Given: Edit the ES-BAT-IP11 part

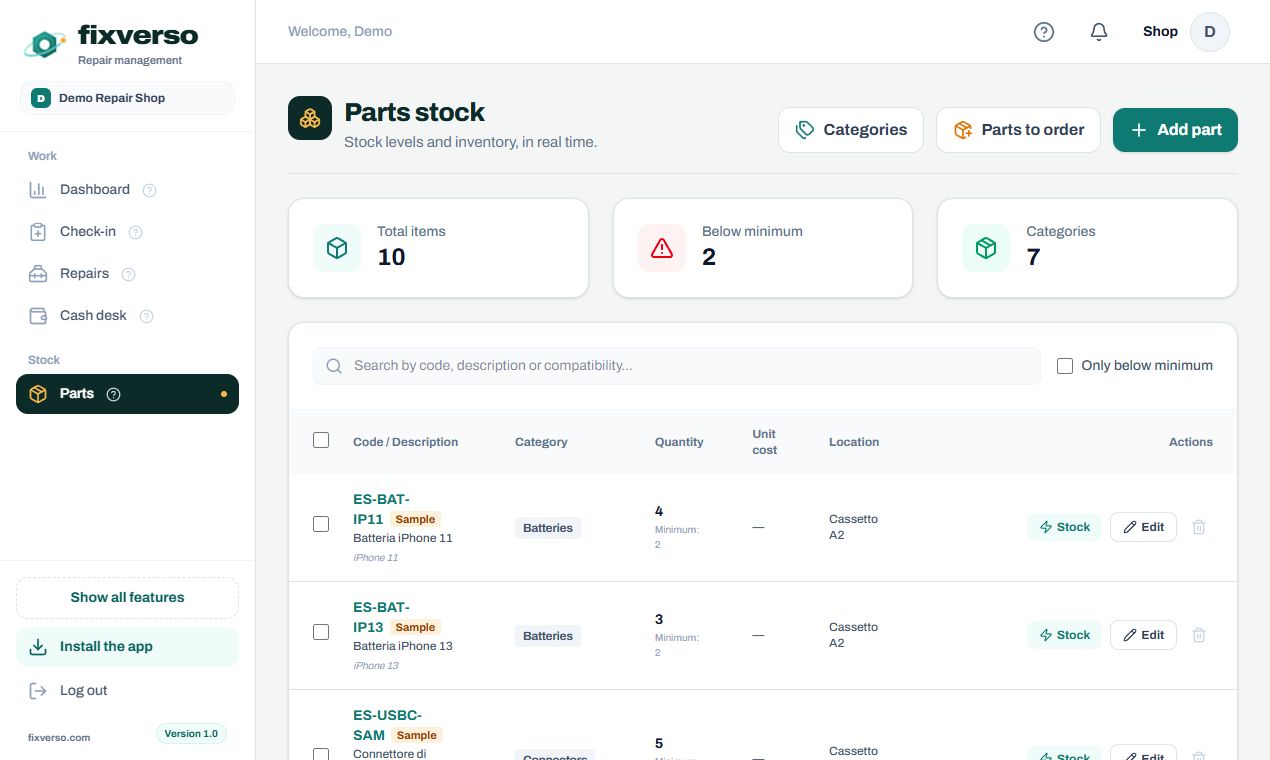Looking at the screenshot, I should tap(1143, 527).
